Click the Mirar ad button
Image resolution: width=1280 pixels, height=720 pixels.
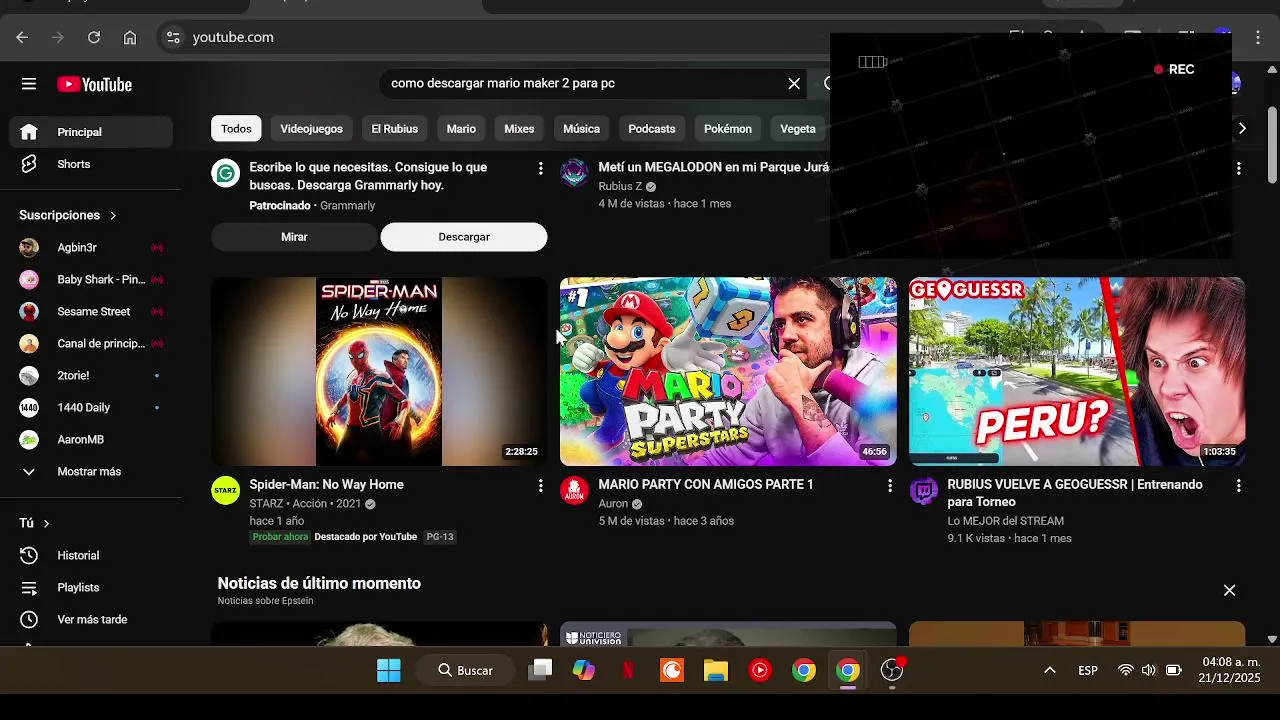point(294,237)
